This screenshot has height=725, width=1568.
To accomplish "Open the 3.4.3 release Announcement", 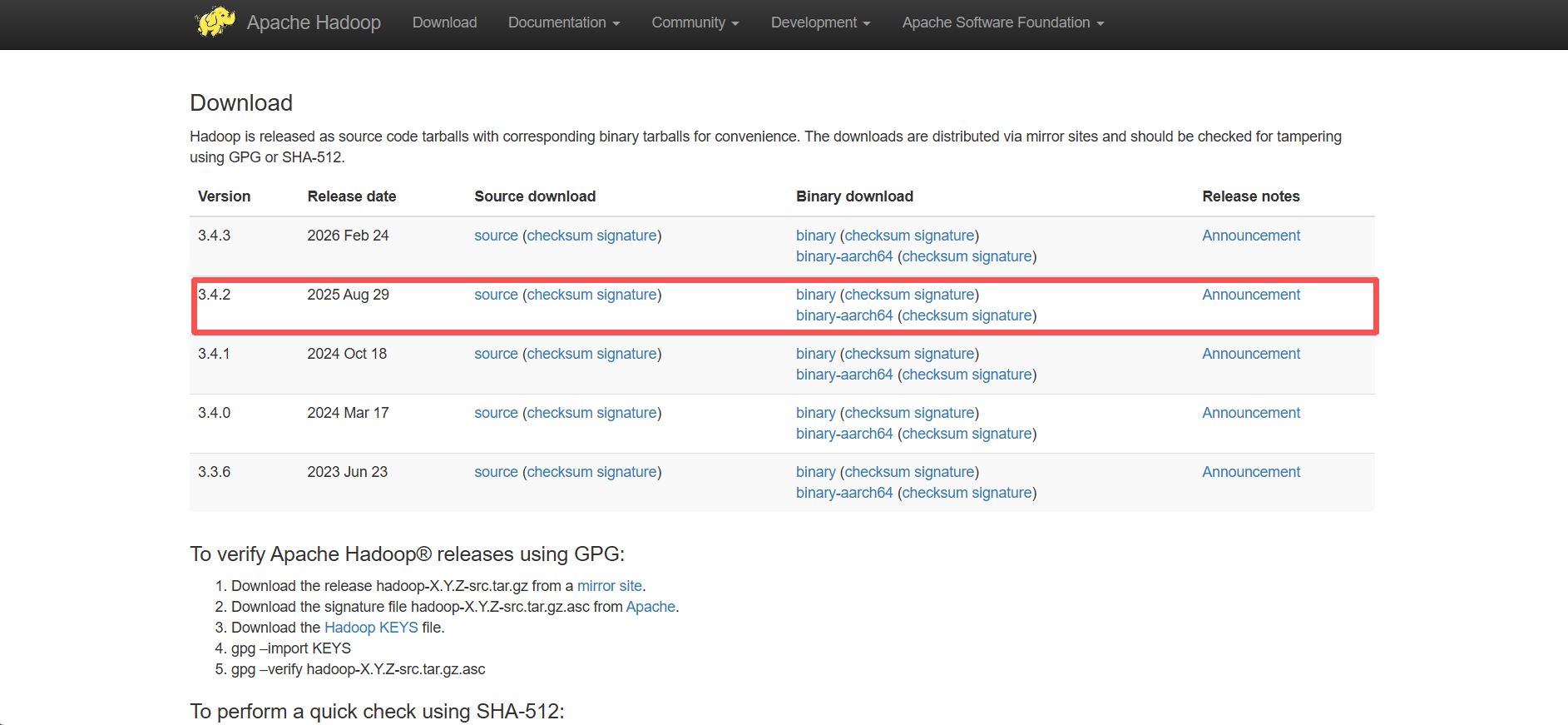I will [1251, 236].
